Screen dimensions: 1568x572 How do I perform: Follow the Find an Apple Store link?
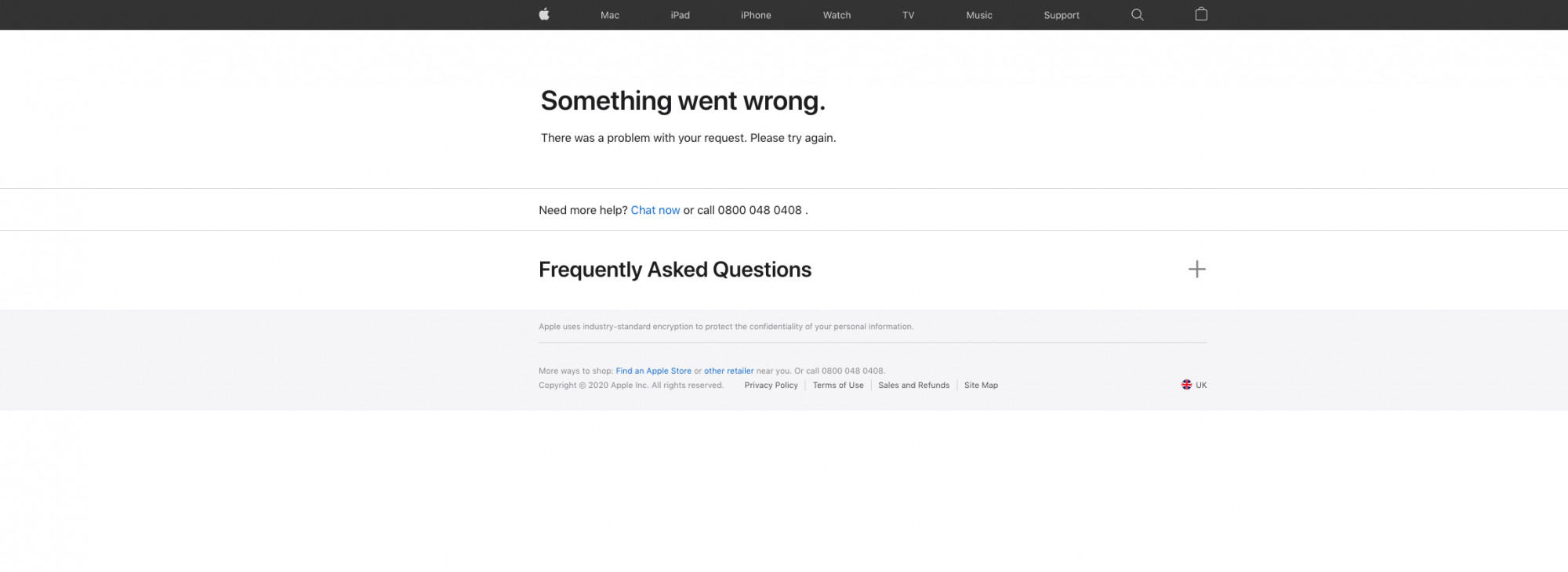654,371
